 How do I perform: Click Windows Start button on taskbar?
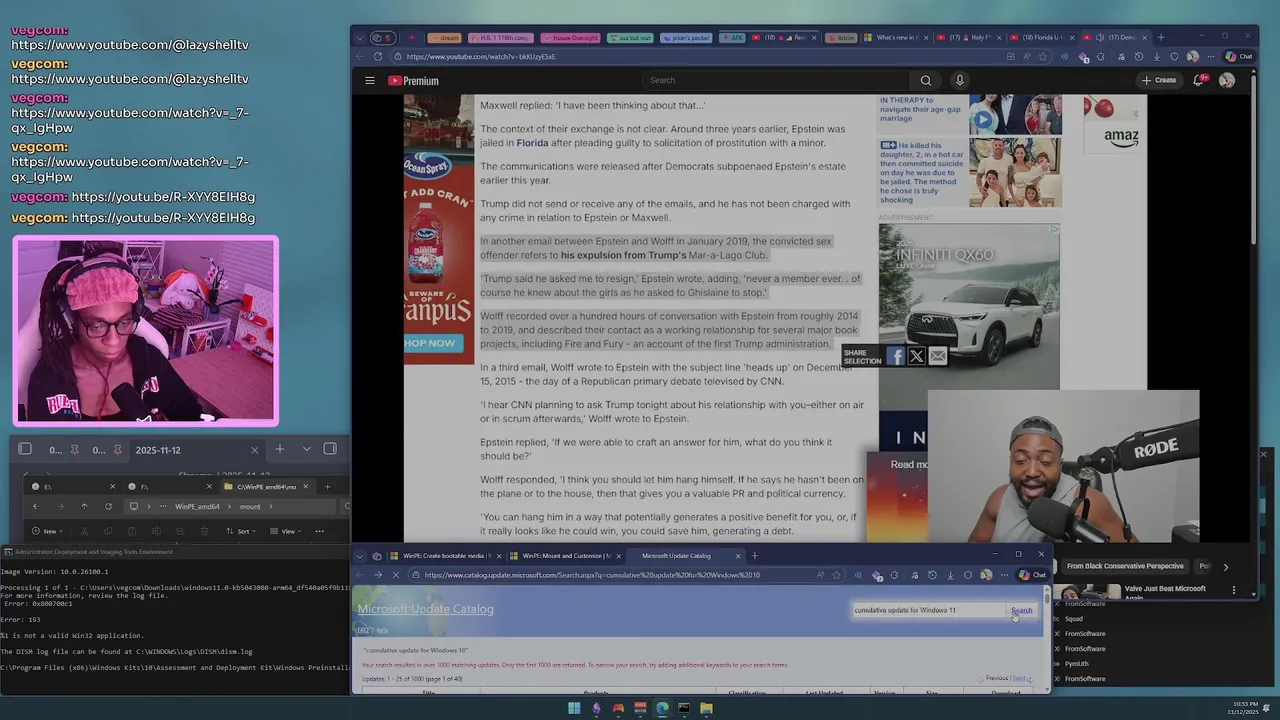coord(574,708)
